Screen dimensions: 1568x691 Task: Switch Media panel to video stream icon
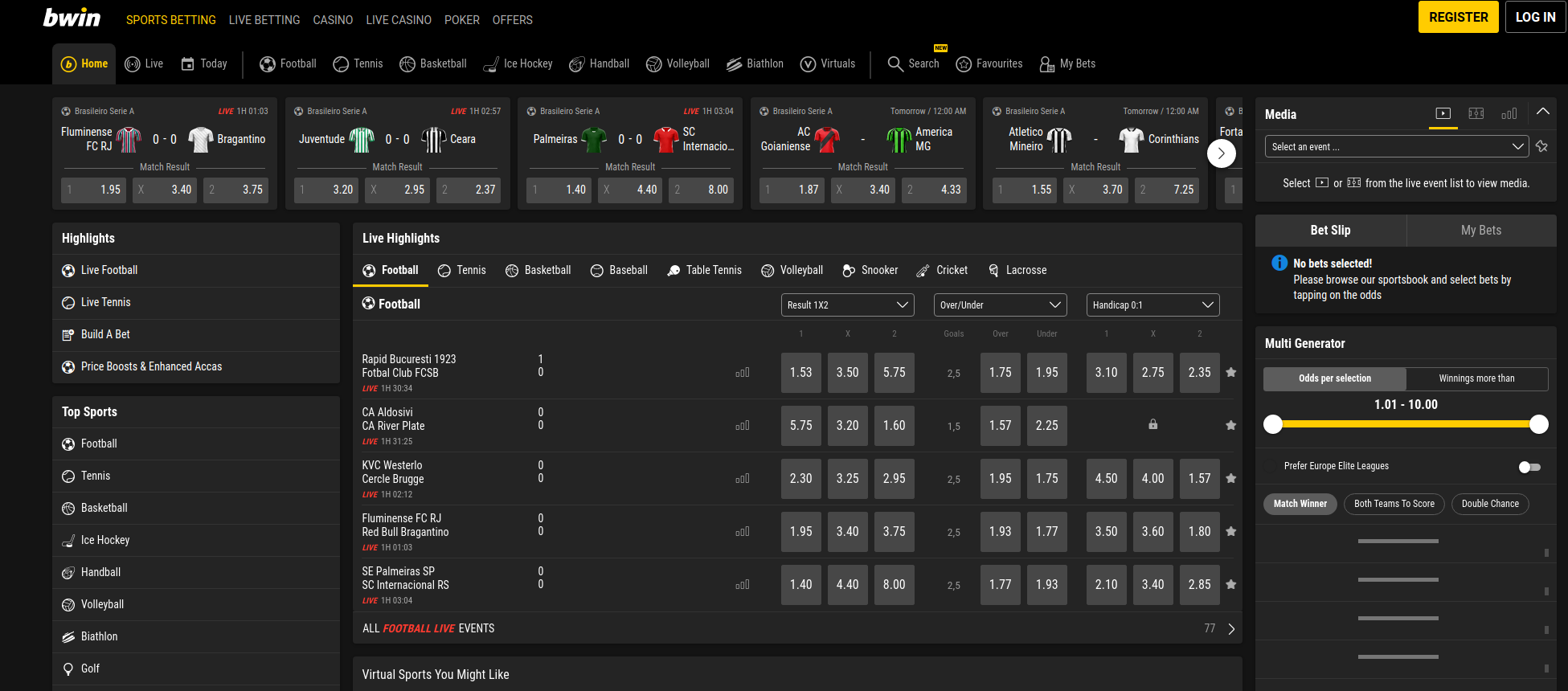1443,113
